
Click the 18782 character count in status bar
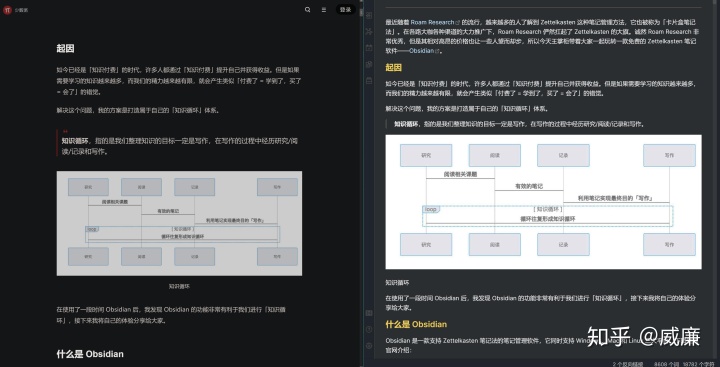coord(698,364)
